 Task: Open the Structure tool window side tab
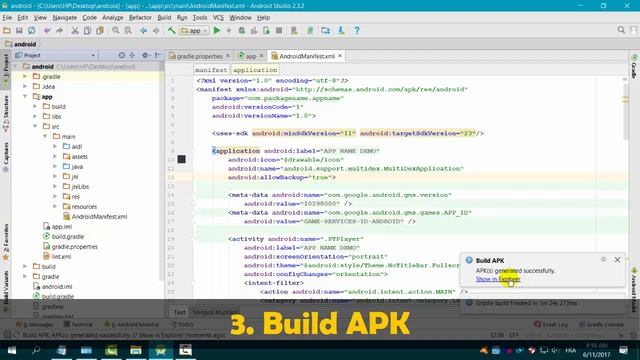pos(6,113)
